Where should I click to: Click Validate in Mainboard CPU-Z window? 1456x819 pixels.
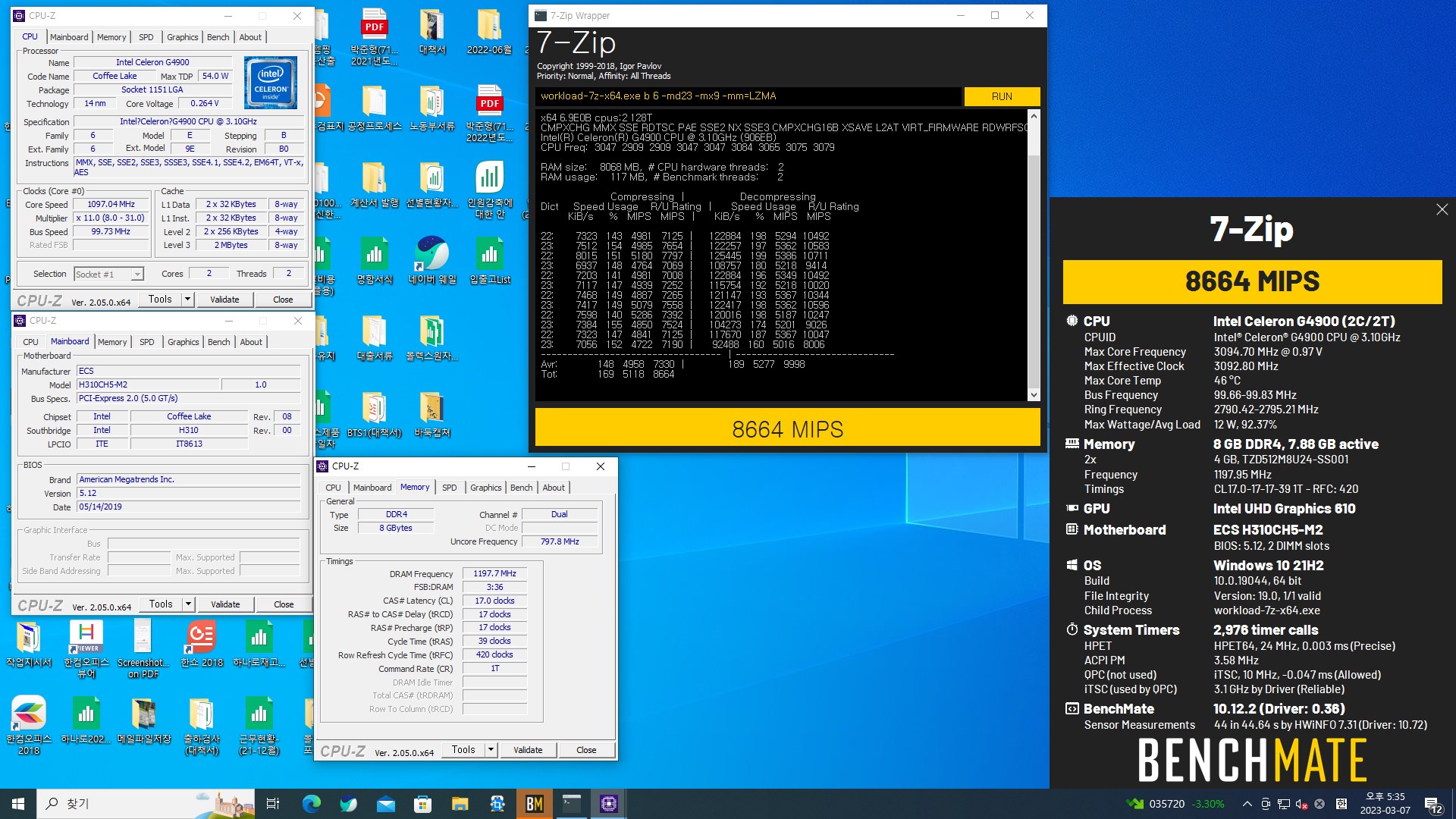pyautogui.click(x=225, y=604)
